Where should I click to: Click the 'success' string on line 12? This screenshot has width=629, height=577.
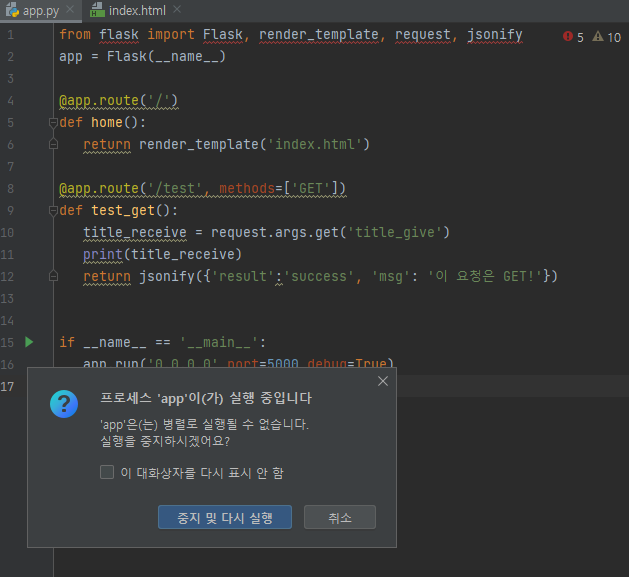[x=319, y=276]
